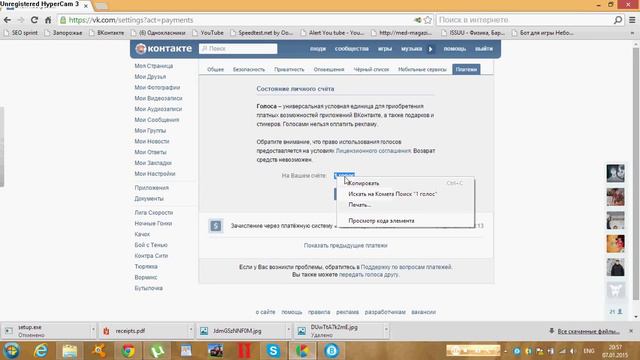This screenshot has height=360, width=640.
Task: Click the browser address bar URL
Action: point(131,20)
